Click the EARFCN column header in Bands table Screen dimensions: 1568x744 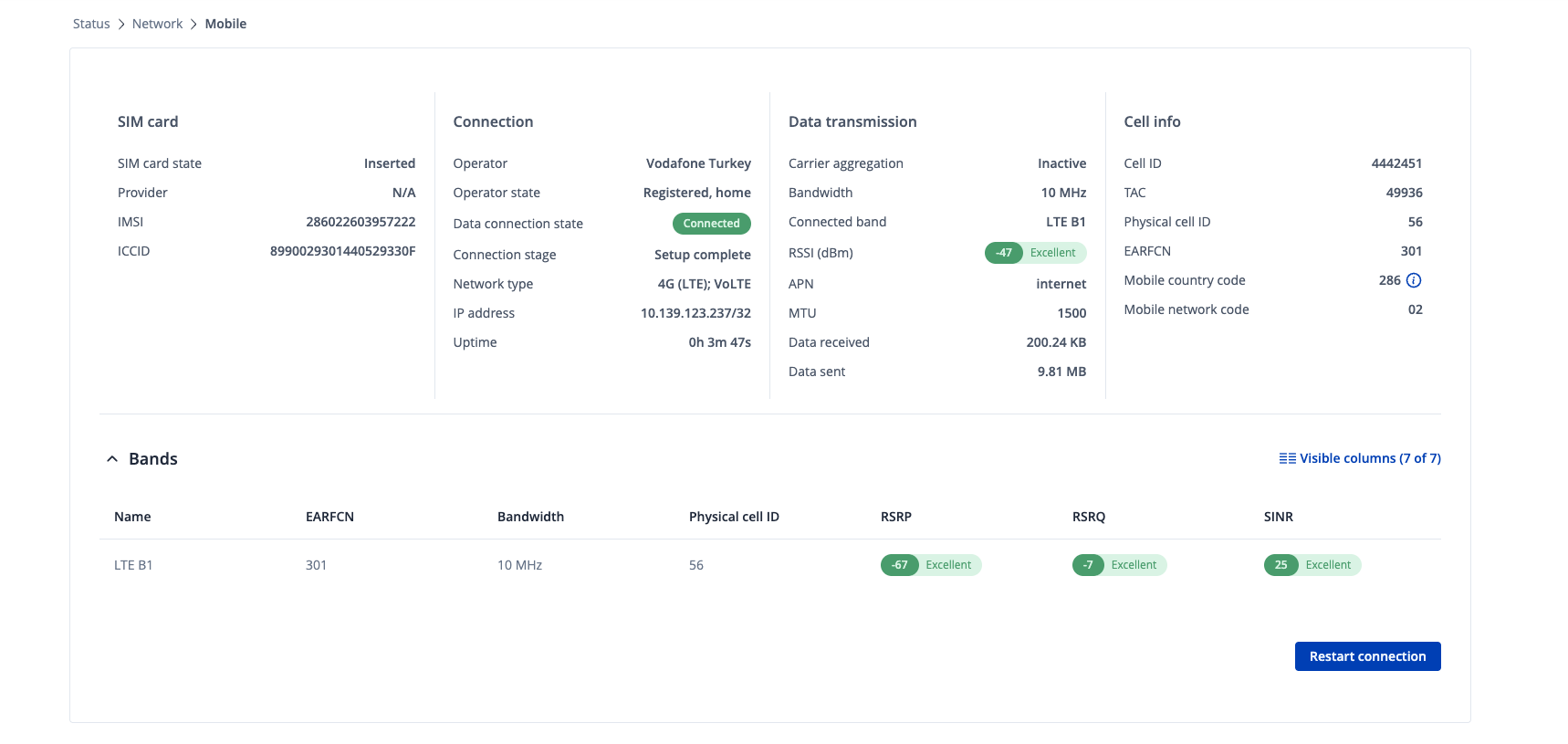[329, 517]
